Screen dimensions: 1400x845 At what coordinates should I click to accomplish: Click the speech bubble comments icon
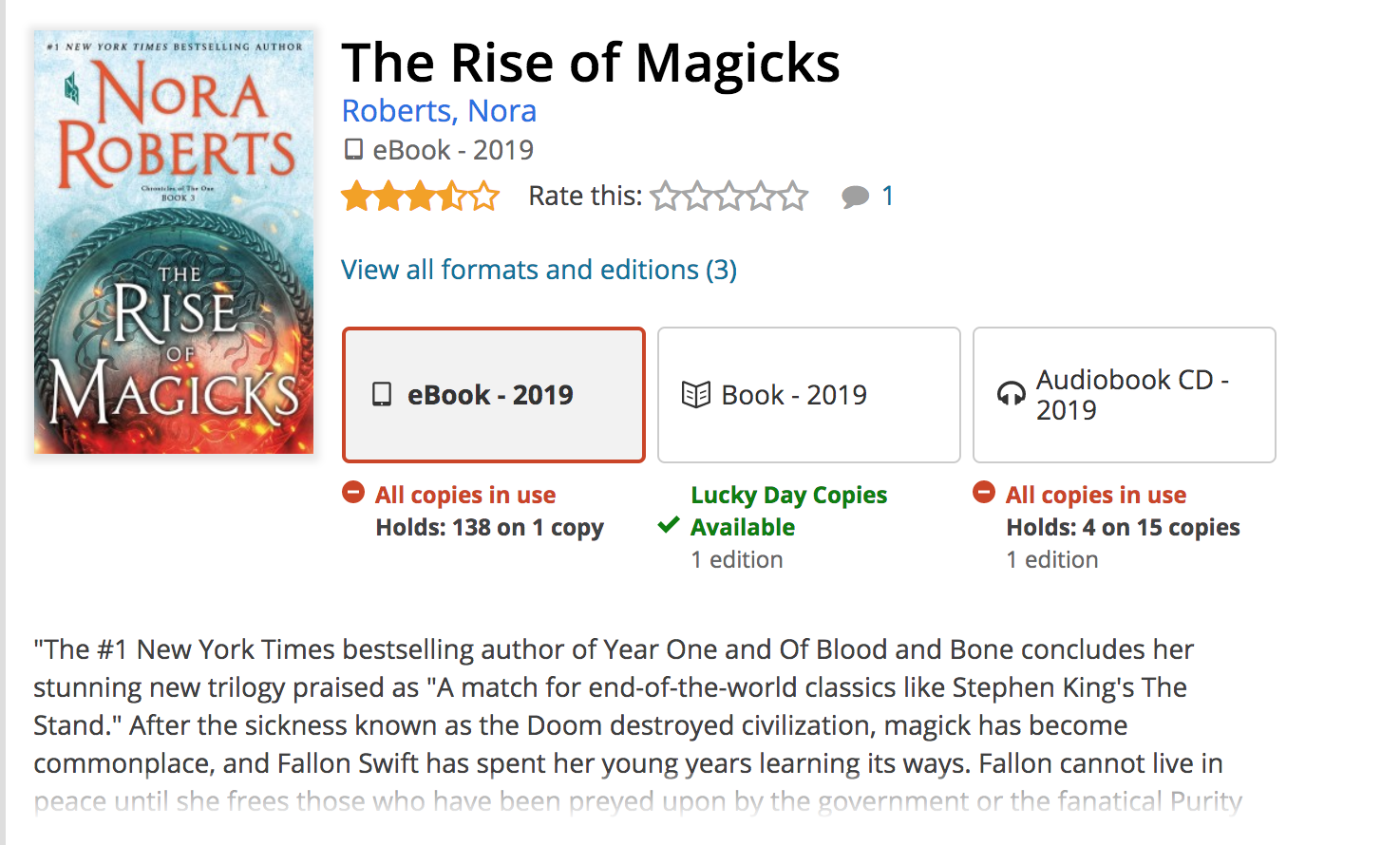(855, 197)
